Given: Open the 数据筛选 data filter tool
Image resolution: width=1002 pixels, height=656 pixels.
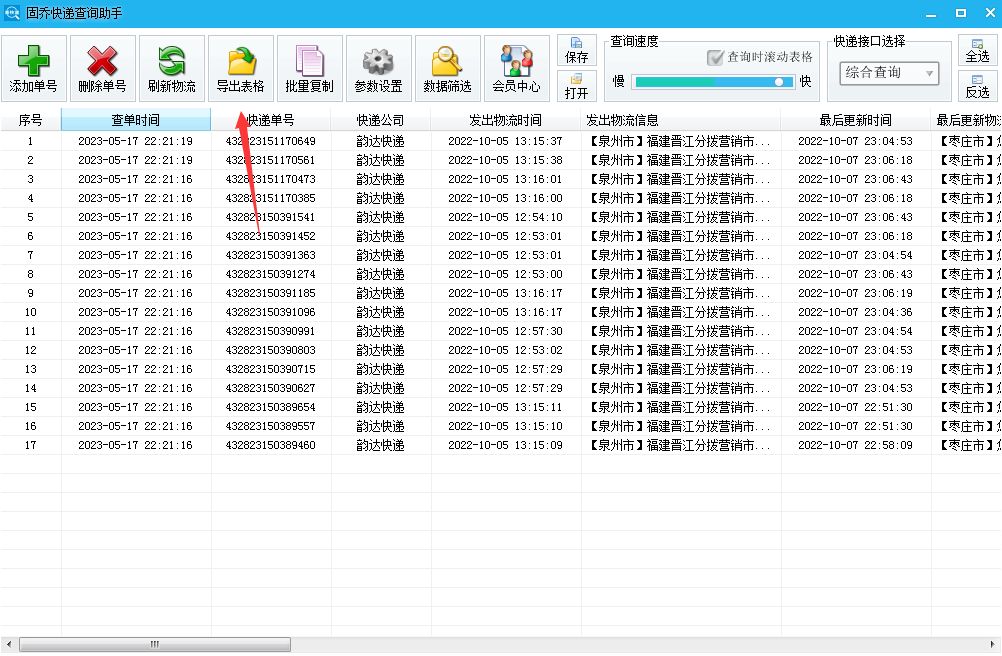Looking at the screenshot, I should (x=447, y=67).
